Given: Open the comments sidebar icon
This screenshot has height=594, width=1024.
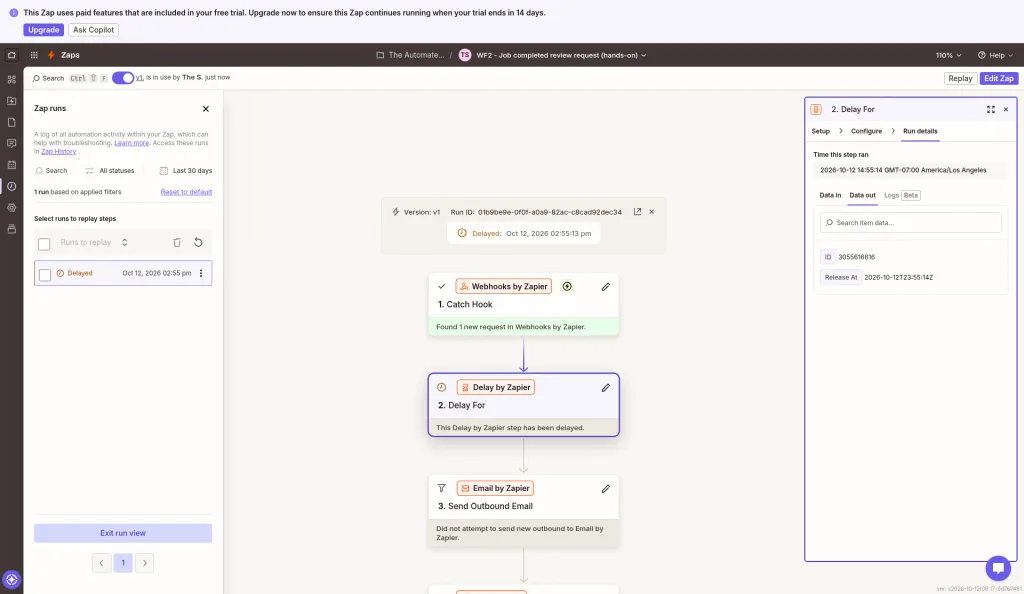Looking at the screenshot, I should [x=11, y=144].
